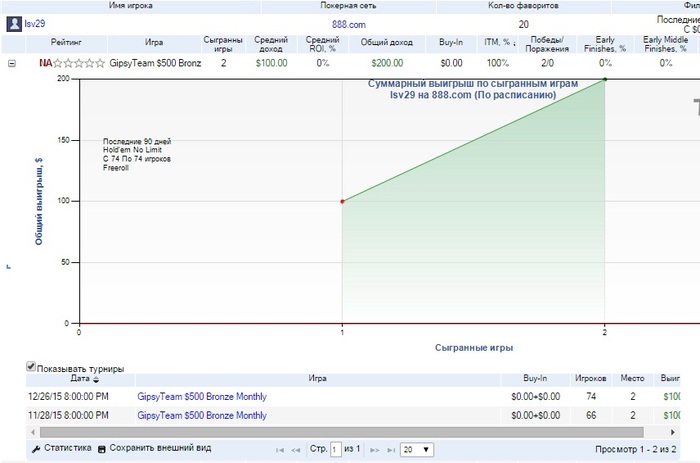Sort by the Early Finishes, % column header

pos(605,44)
